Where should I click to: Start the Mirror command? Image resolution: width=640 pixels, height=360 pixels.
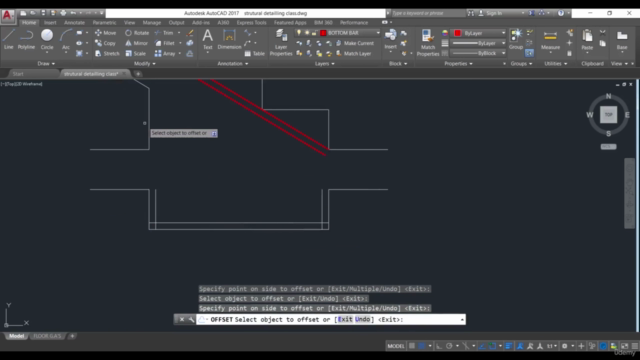pos(136,43)
